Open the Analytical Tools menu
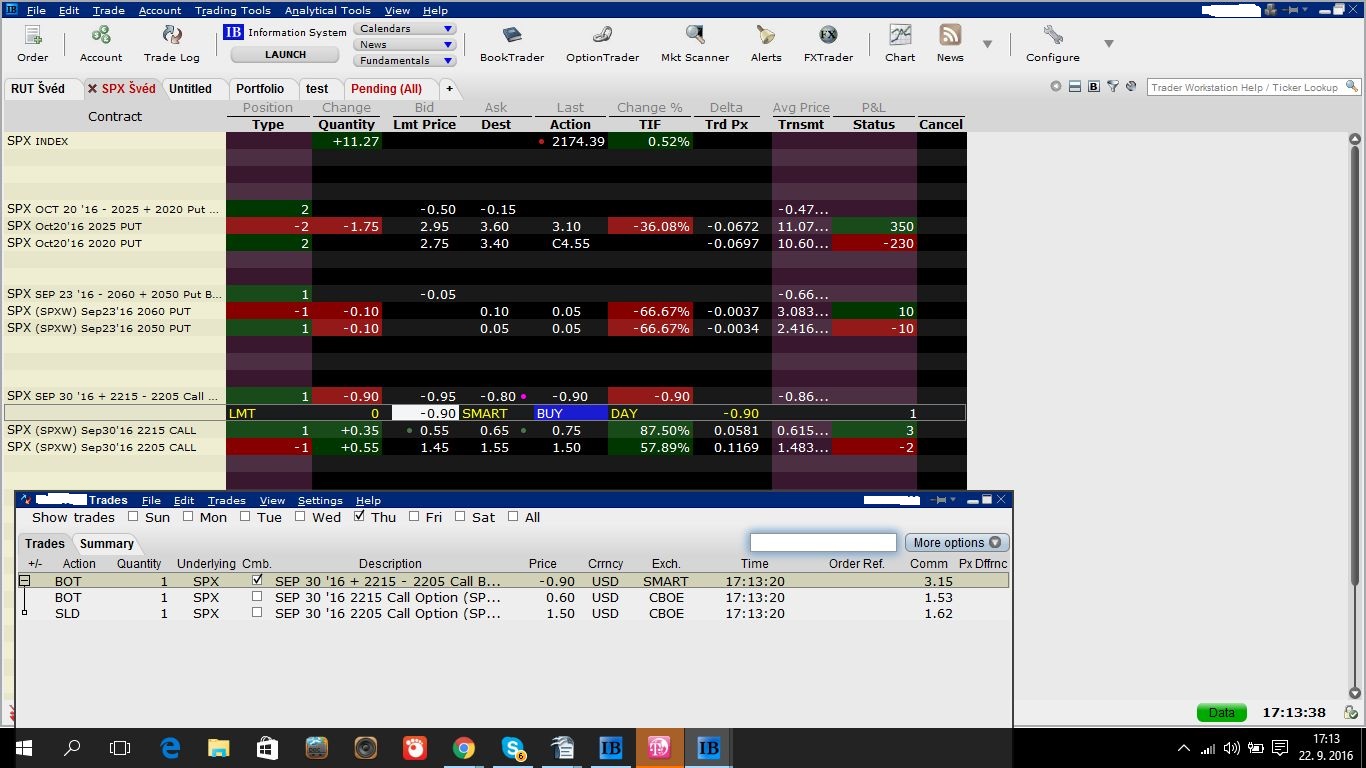Viewport: 1366px width, 768px height. [327, 10]
